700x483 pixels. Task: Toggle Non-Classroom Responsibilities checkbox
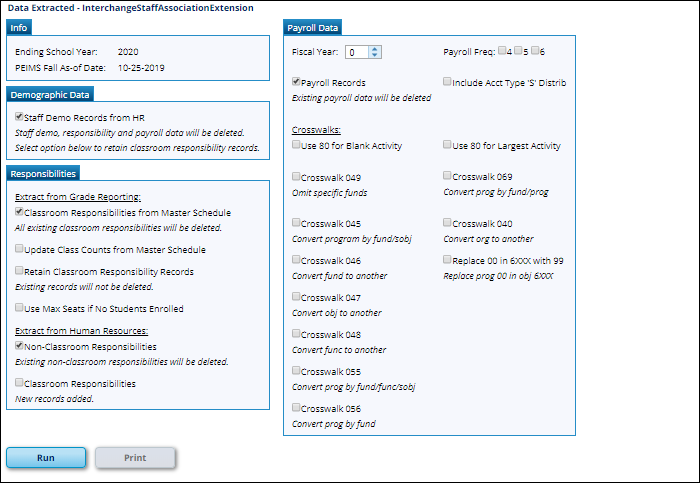[20, 346]
